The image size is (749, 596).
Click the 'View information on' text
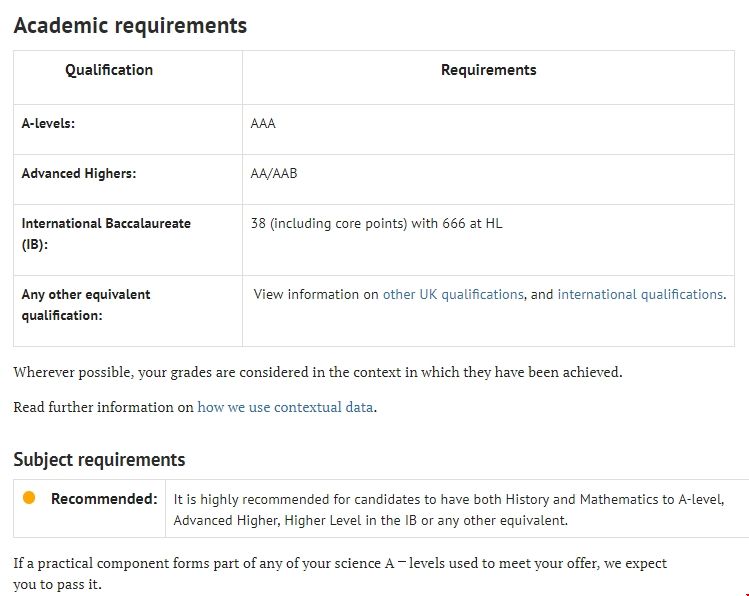coord(316,294)
